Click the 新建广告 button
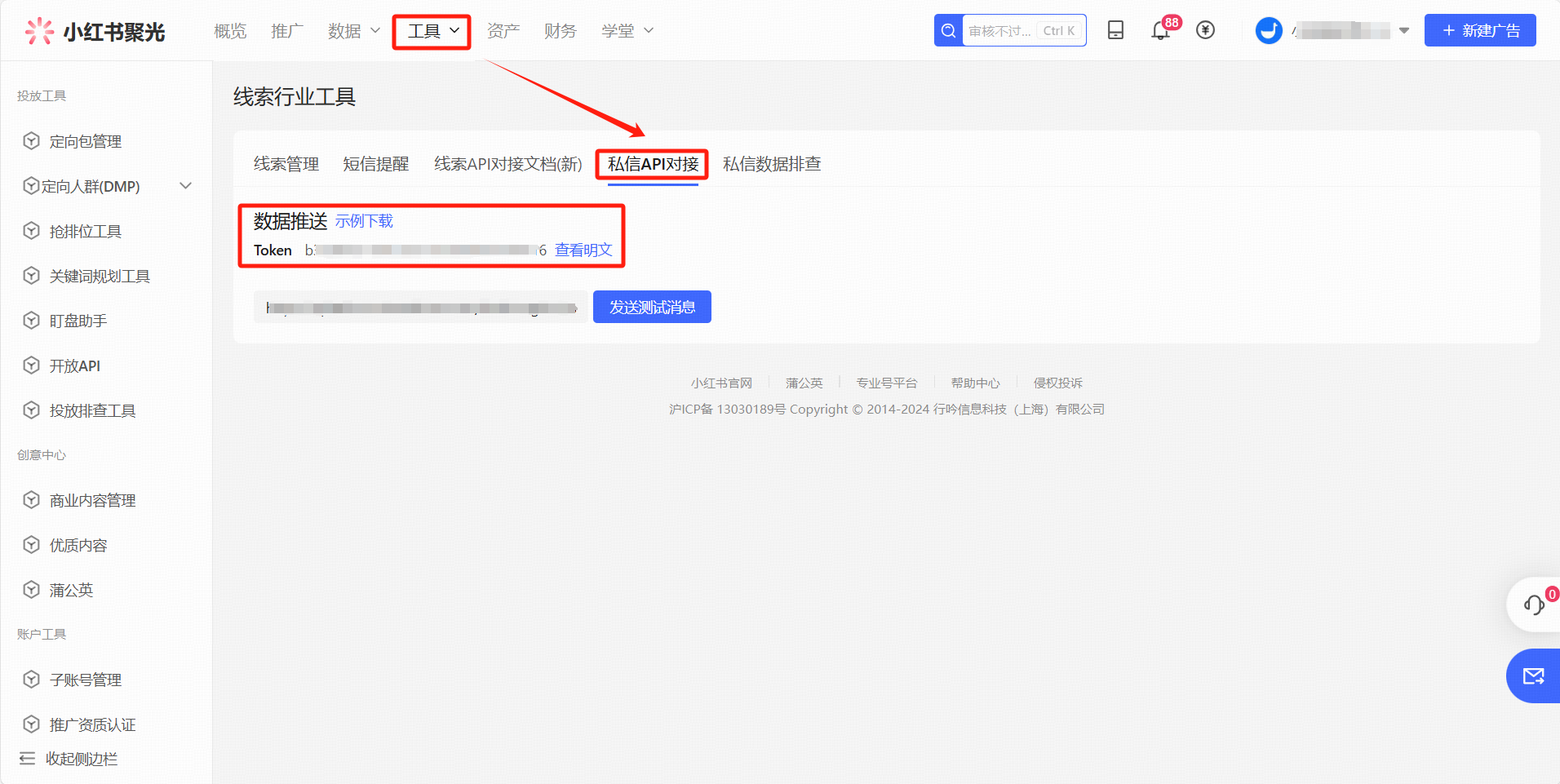This screenshot has height=784, width=1560. point(1480,30)
